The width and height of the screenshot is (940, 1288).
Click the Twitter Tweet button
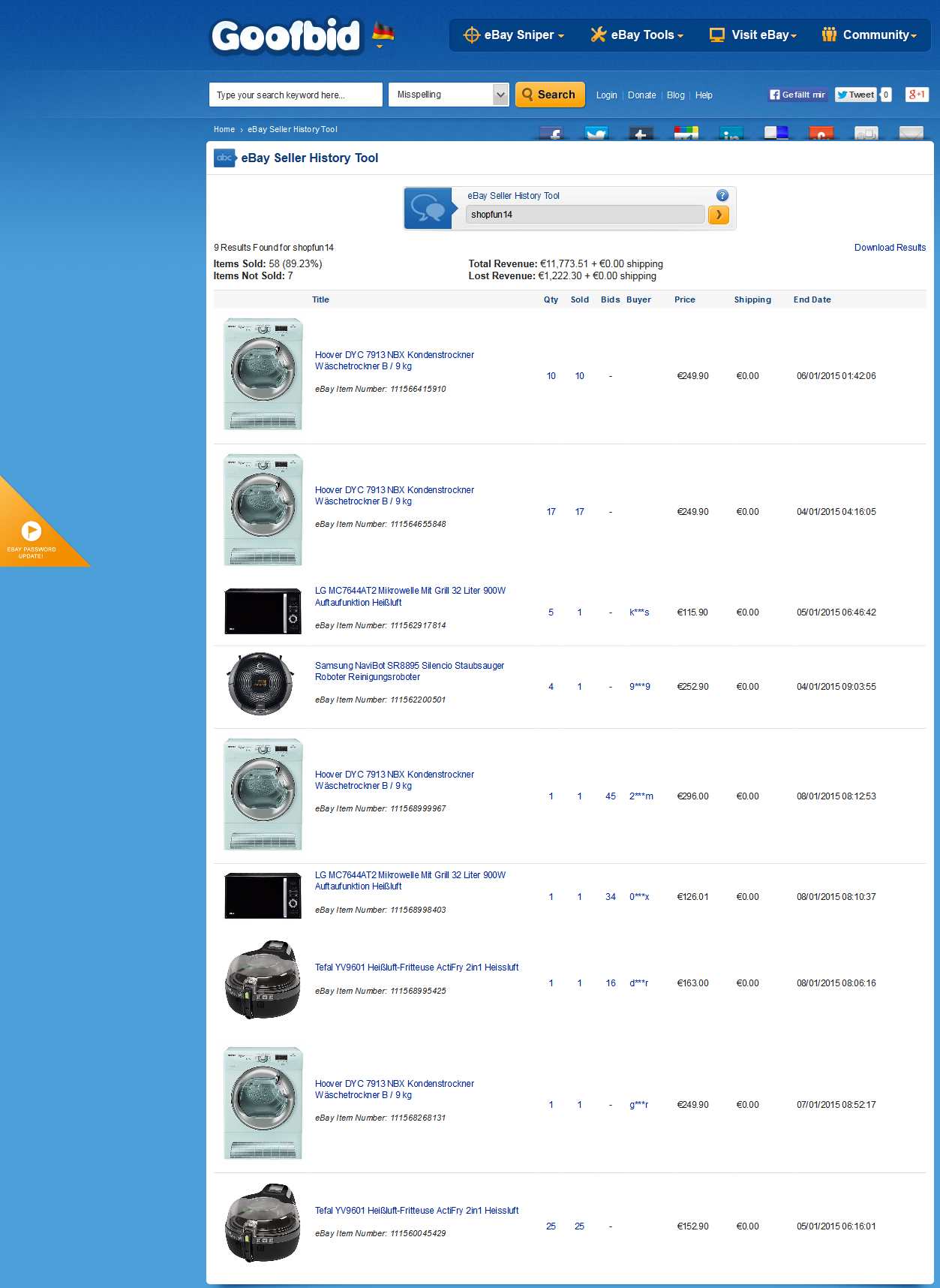pyautogui.click(x=856, y=95)
